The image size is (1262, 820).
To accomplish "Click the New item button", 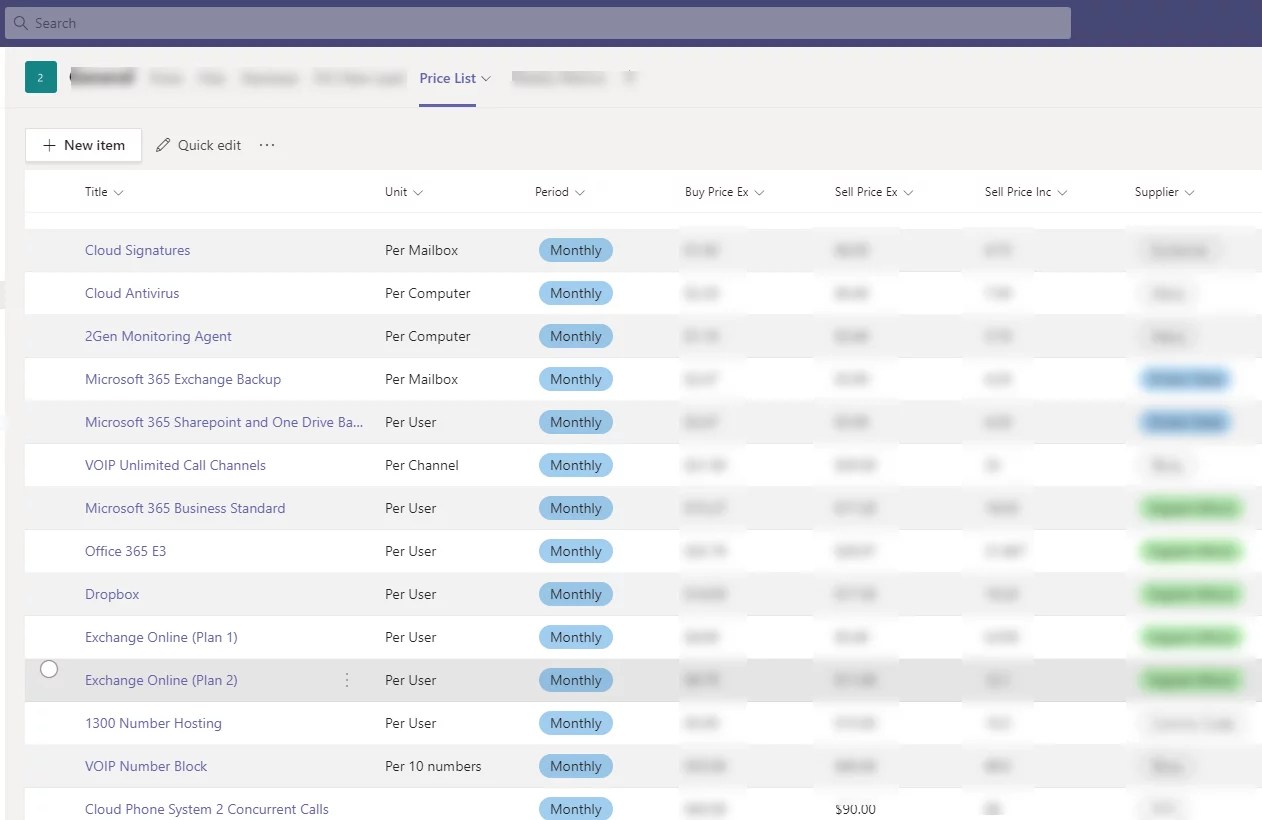I will (83, 145).
